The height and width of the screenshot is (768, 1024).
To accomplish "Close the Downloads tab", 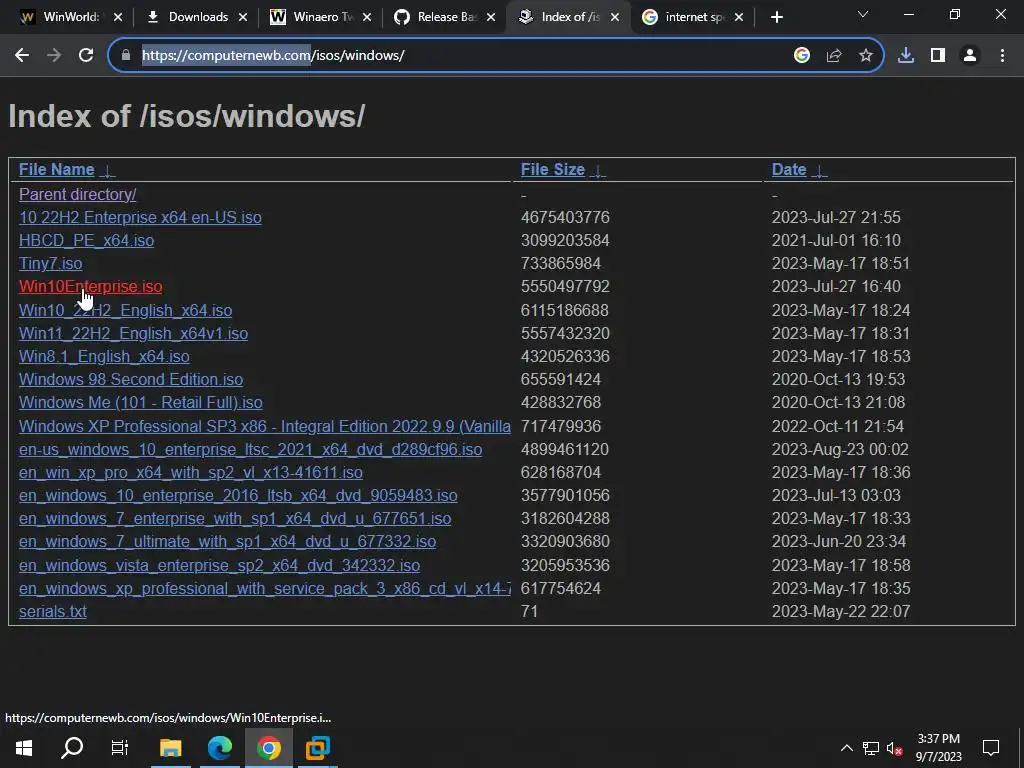I will (243, 17).
